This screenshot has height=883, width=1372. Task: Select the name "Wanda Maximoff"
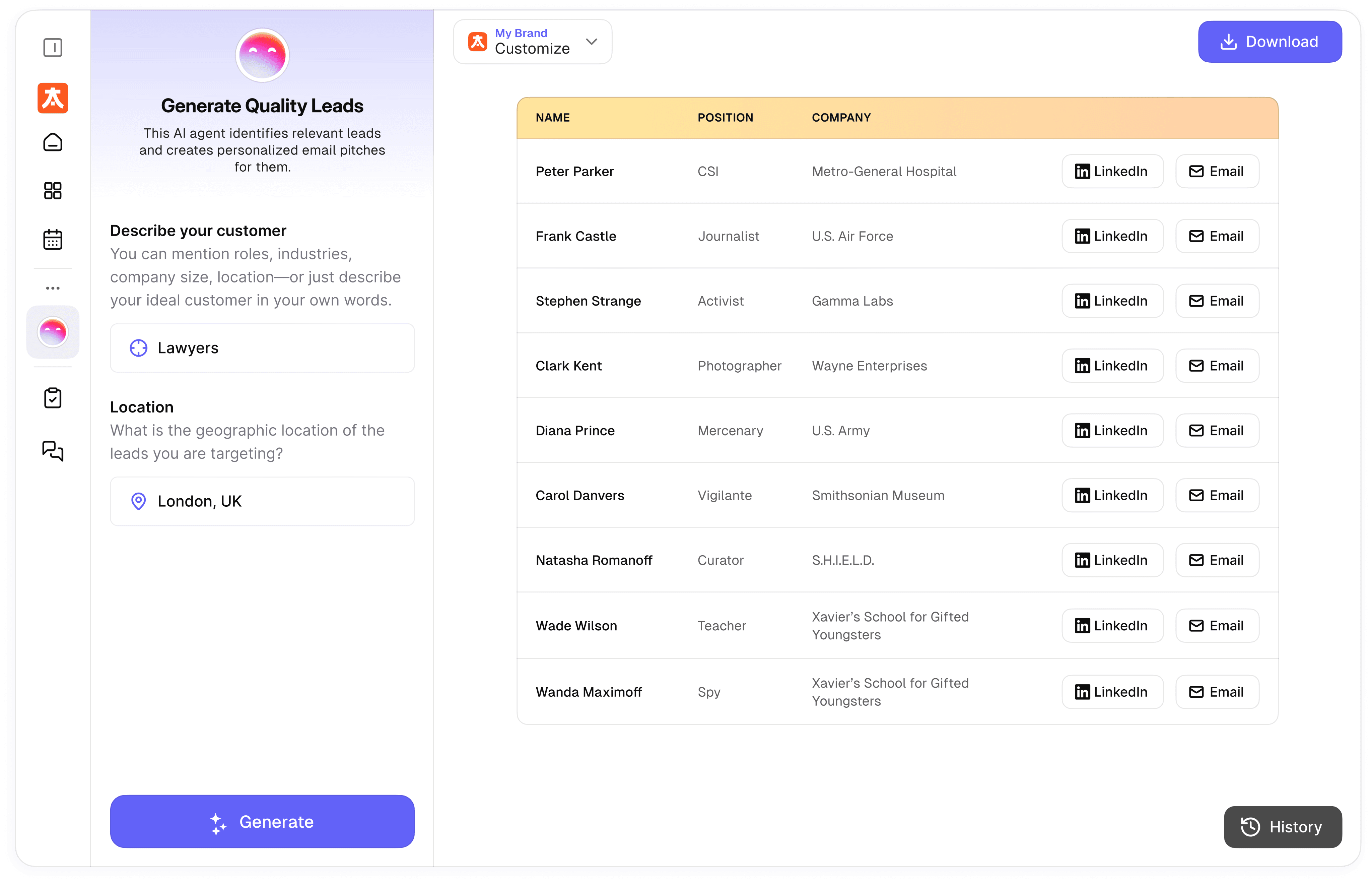point(589,692)
